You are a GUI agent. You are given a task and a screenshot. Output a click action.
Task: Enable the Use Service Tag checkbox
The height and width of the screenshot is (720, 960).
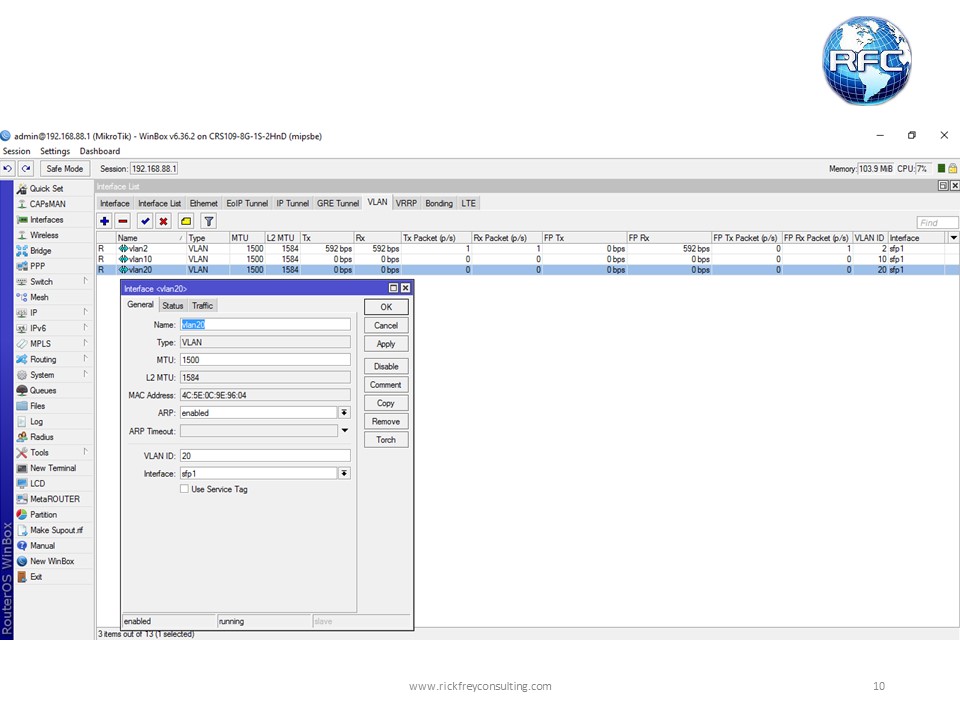(x=185, y=489)
